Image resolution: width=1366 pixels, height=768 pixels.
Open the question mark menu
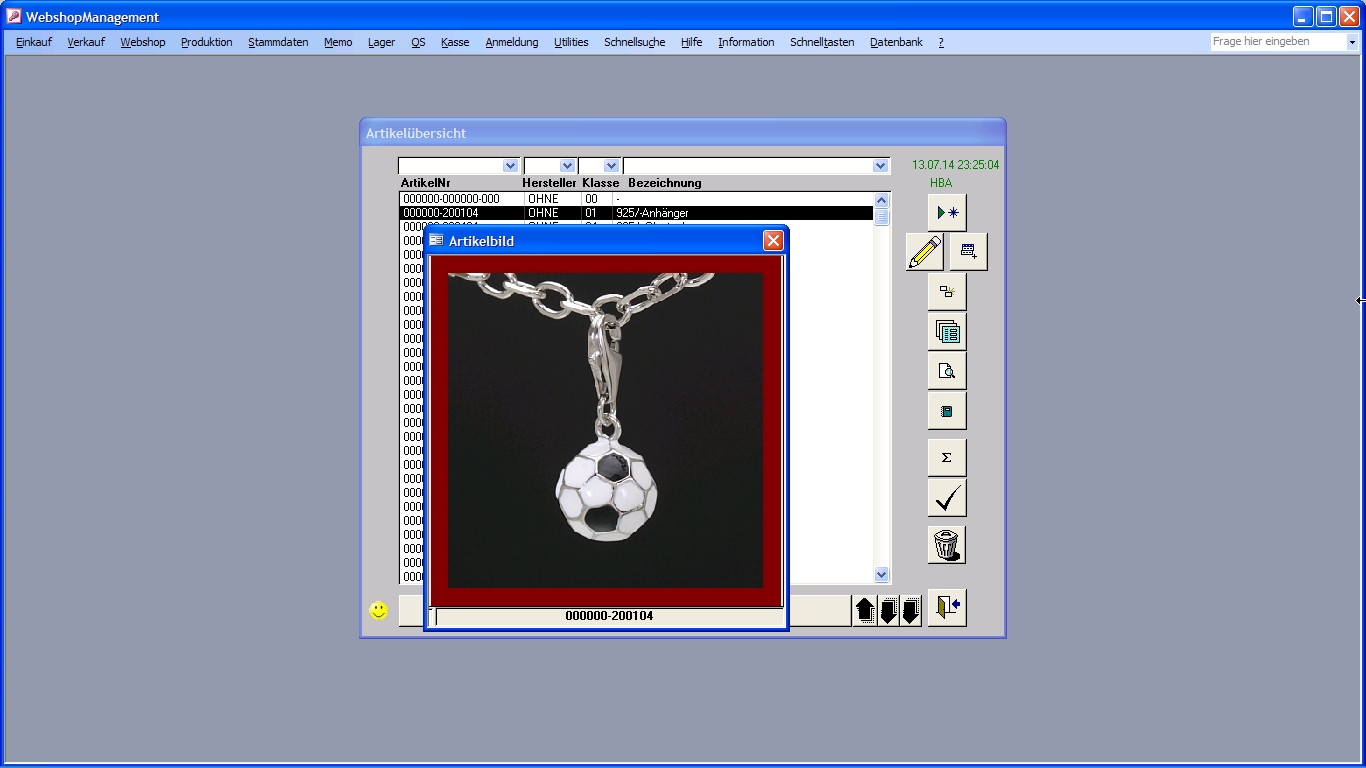(941, 42)
